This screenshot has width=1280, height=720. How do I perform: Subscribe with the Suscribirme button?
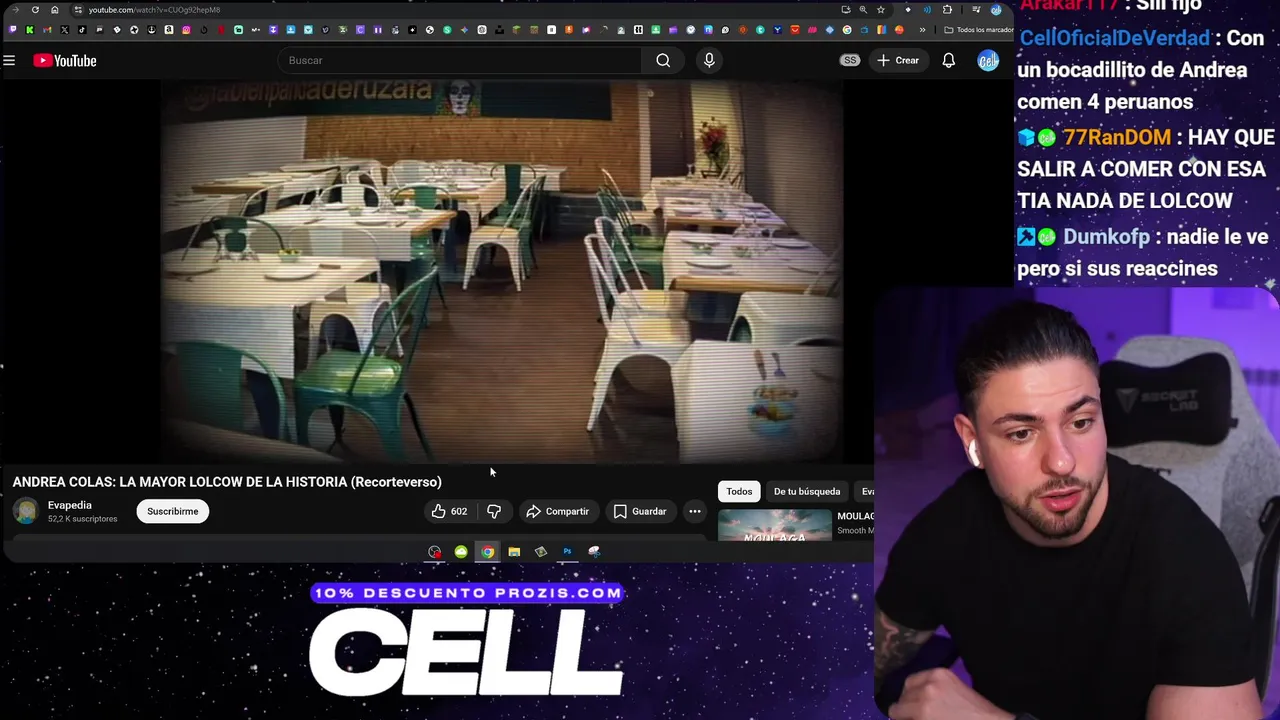pyautogui.click(x=173, y=511)
